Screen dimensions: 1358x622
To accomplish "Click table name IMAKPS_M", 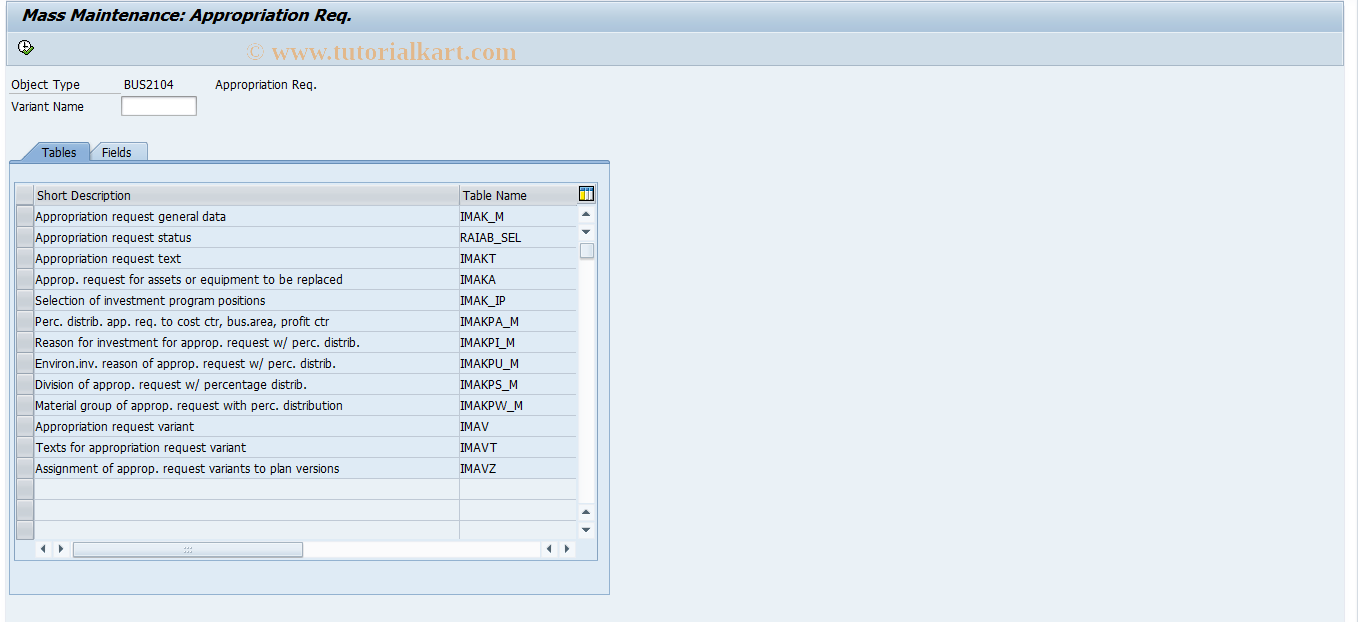I will (x=518, y=384).
